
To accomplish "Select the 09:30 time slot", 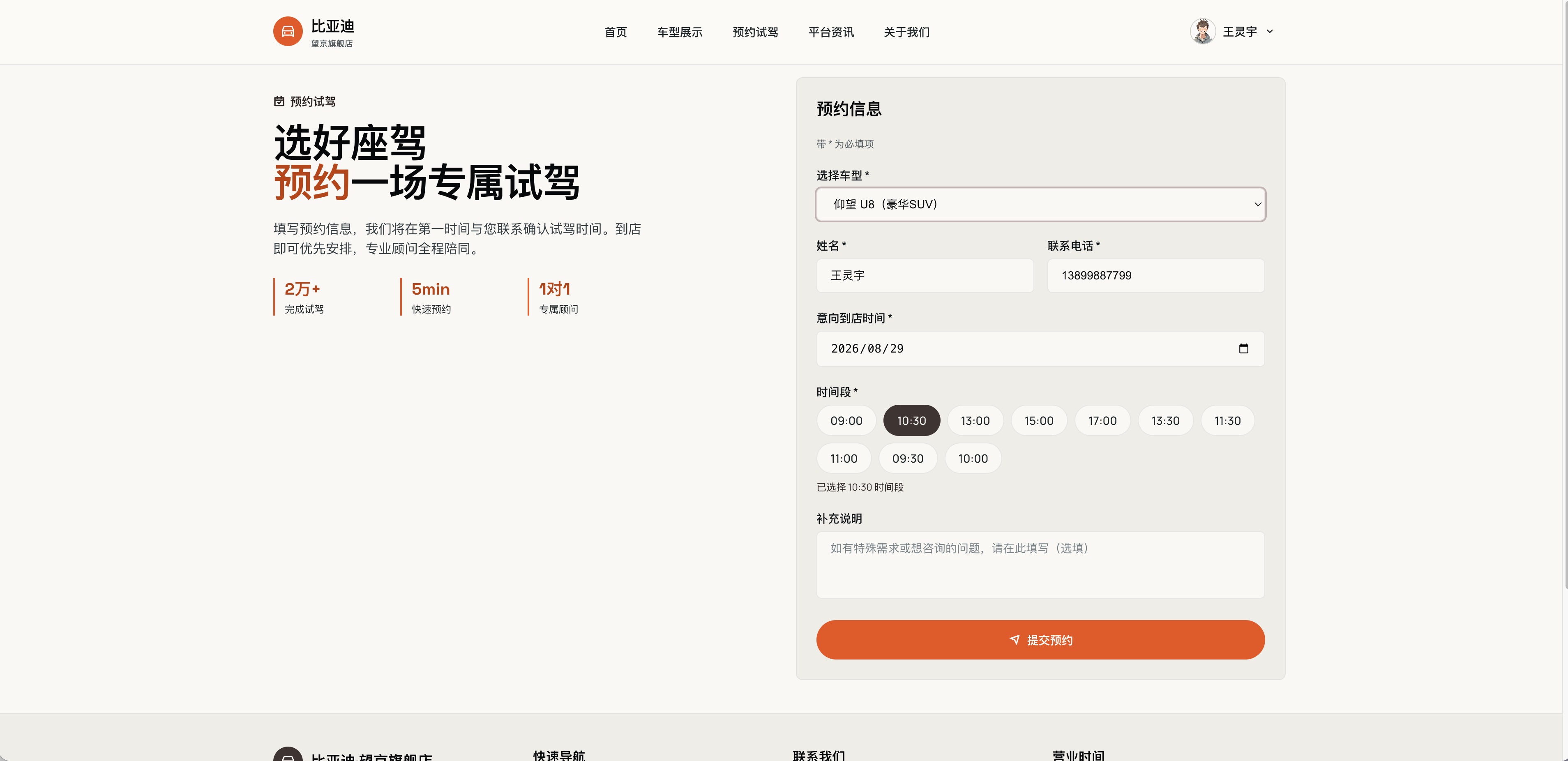I will (908, 459).
